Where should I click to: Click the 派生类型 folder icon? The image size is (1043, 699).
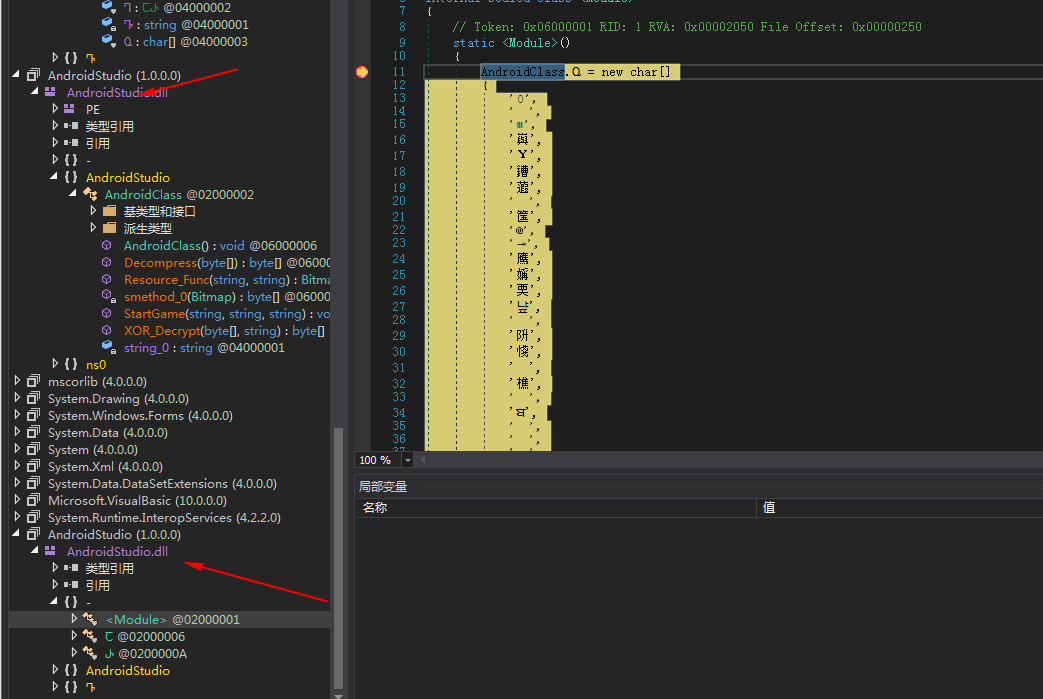point(110,228)
